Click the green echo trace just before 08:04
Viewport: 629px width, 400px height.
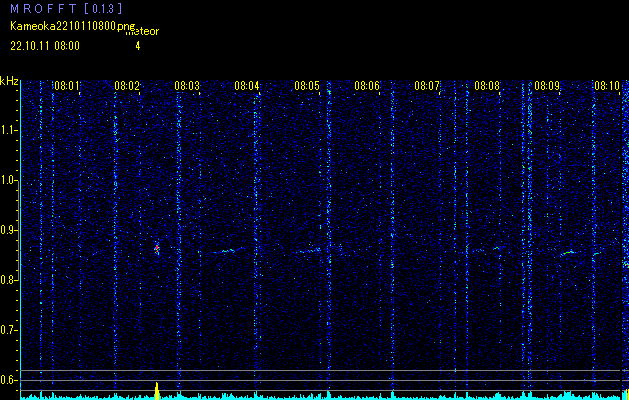point(228,251)
